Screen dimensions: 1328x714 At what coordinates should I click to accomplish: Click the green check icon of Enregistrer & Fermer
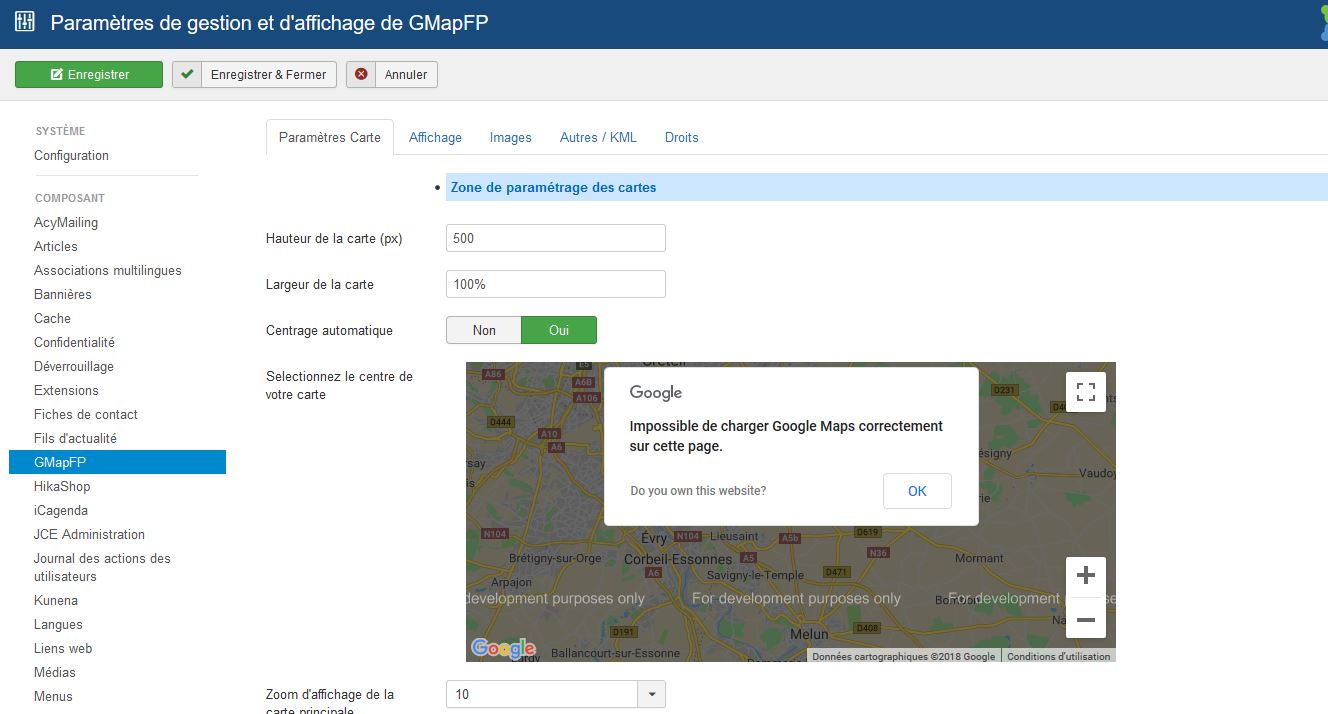coord(187,74)
